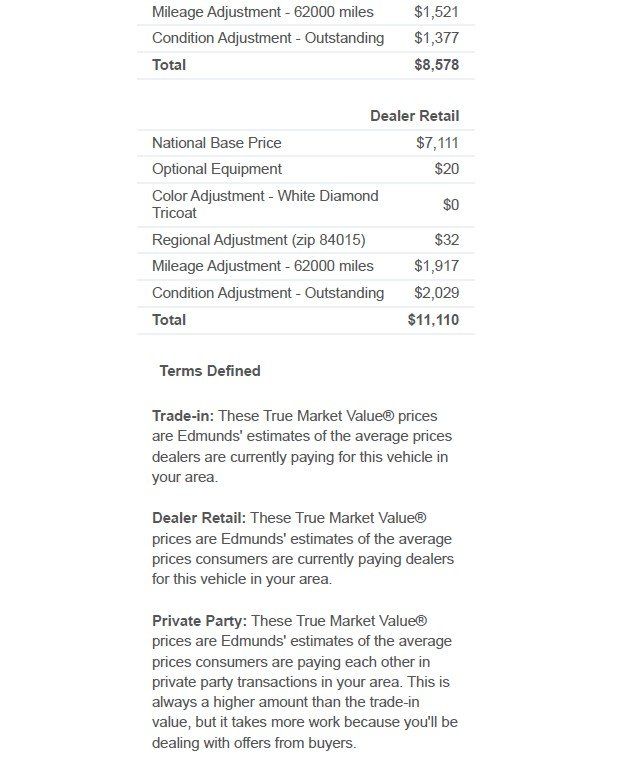Click the $8,578 total value
637x757 pixels.
click(437, 65)
